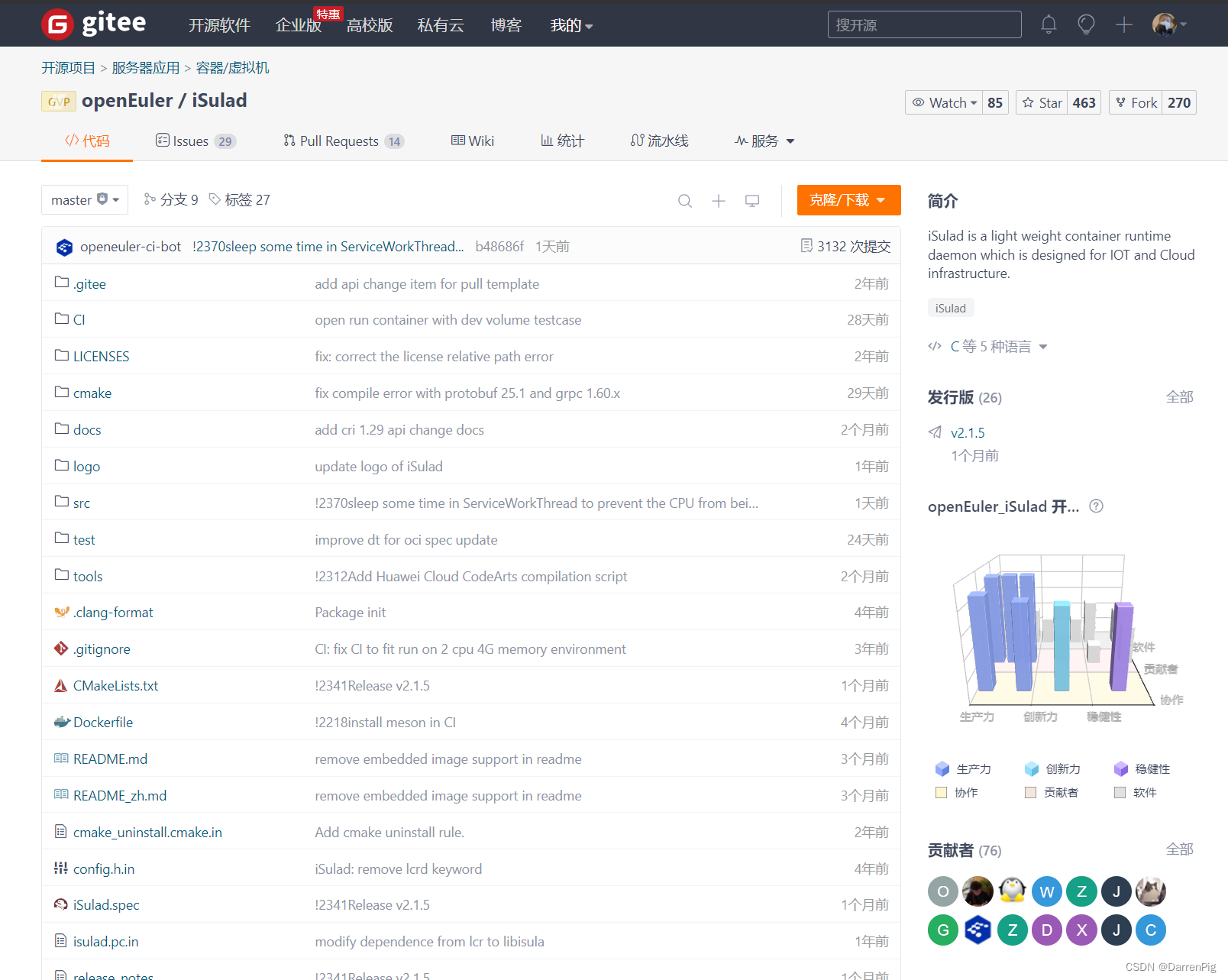Open 开源软件 in top navigation
The image size is (1228, 980).
pyautogui.click(x=220, y=25)
